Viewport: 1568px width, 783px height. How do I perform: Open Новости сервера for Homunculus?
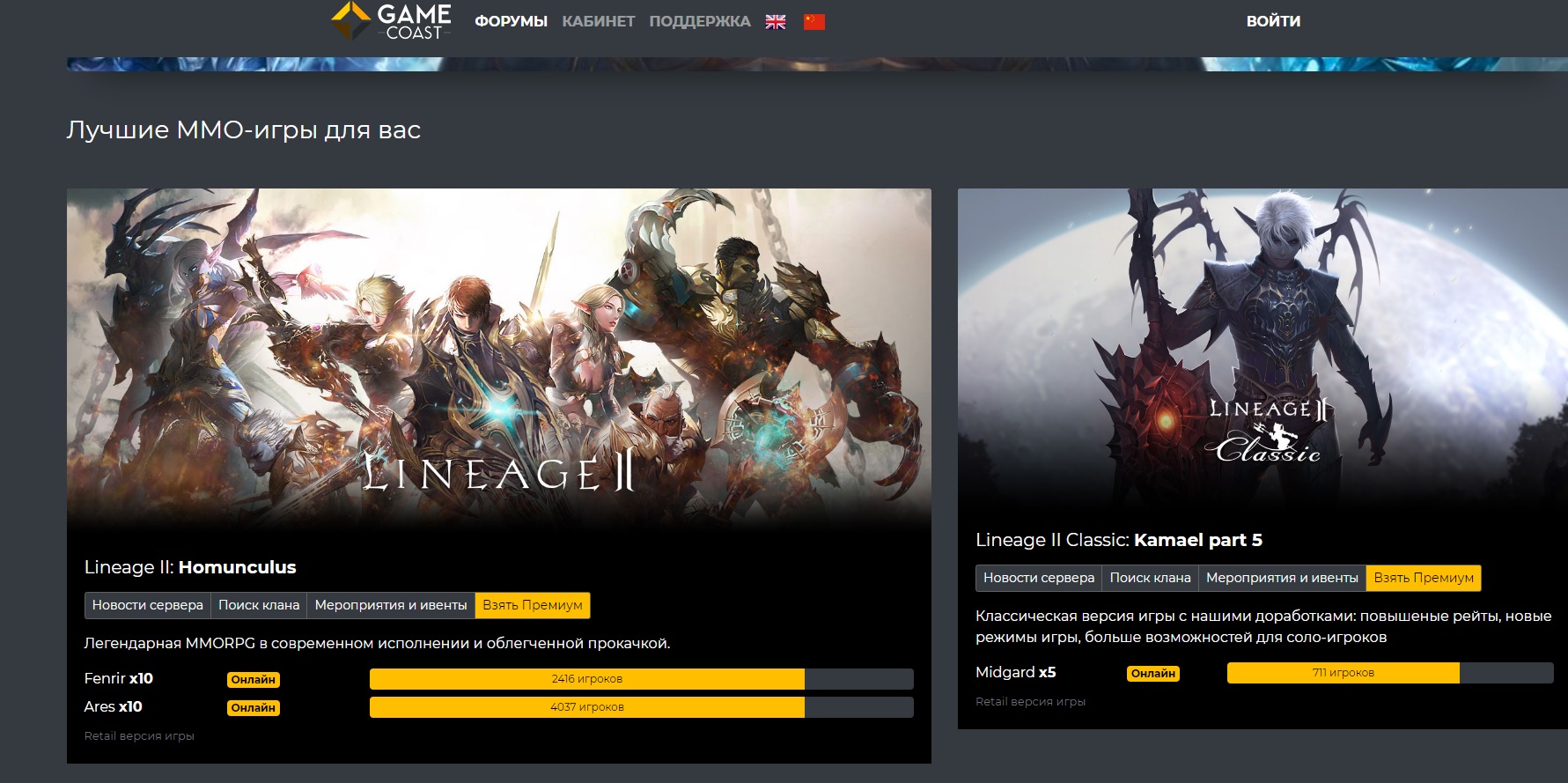147,605
